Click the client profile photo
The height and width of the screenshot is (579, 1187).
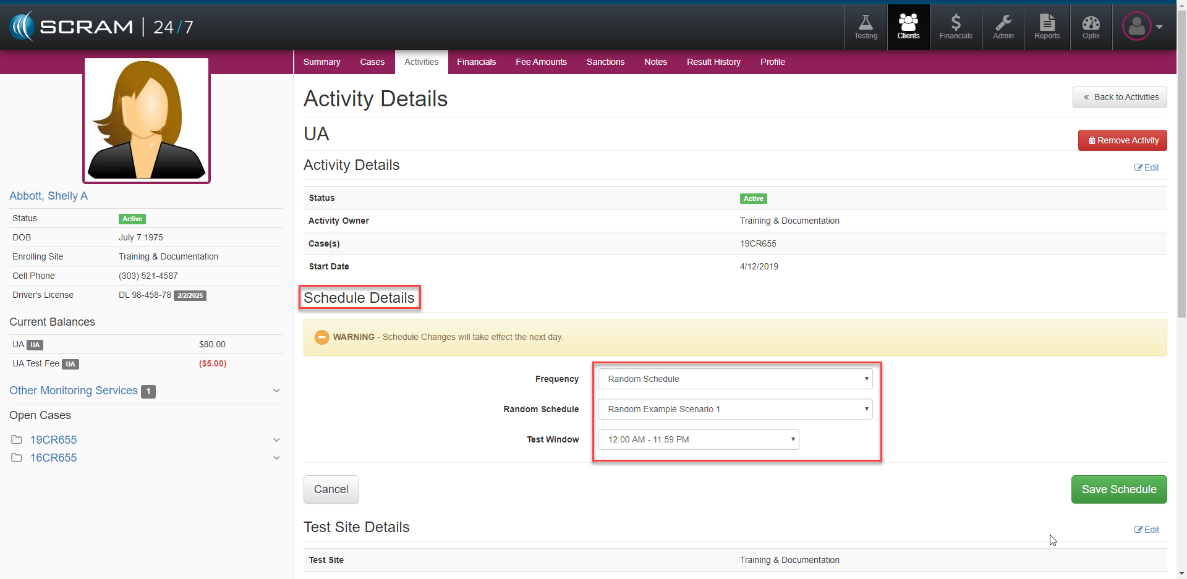tap(146, 120)
